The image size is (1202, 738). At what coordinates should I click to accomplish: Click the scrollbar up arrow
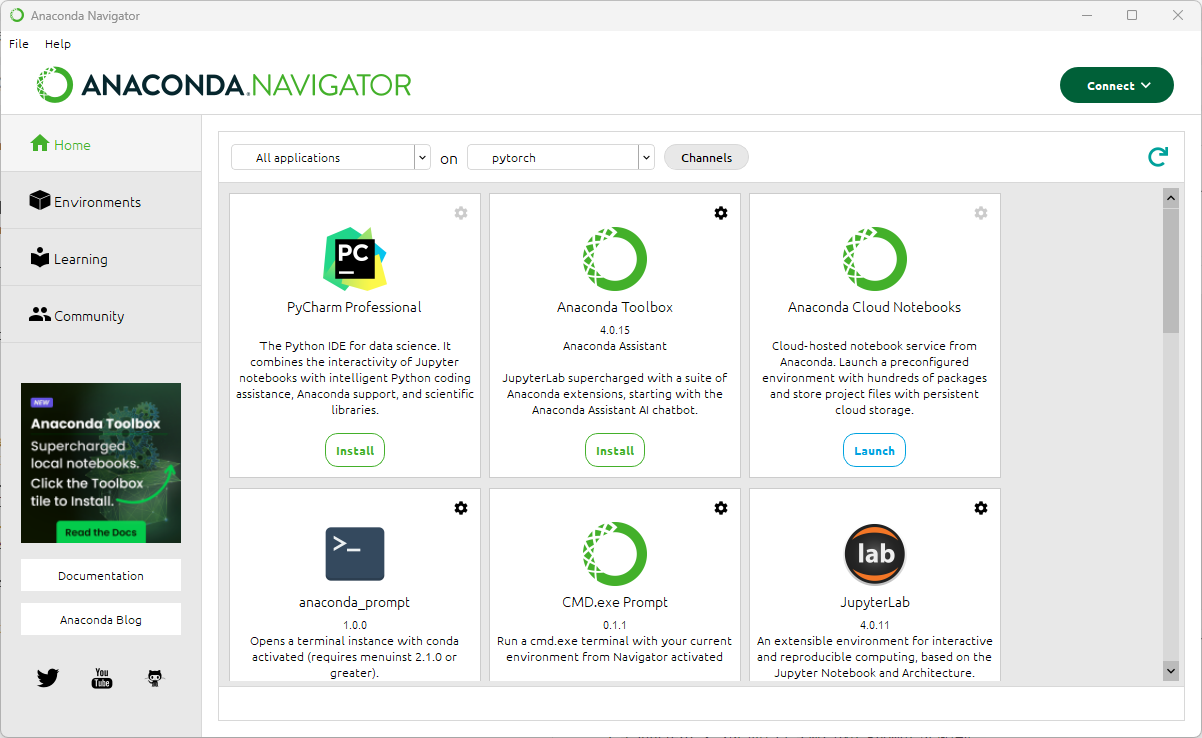click(x=1171, y=198)
